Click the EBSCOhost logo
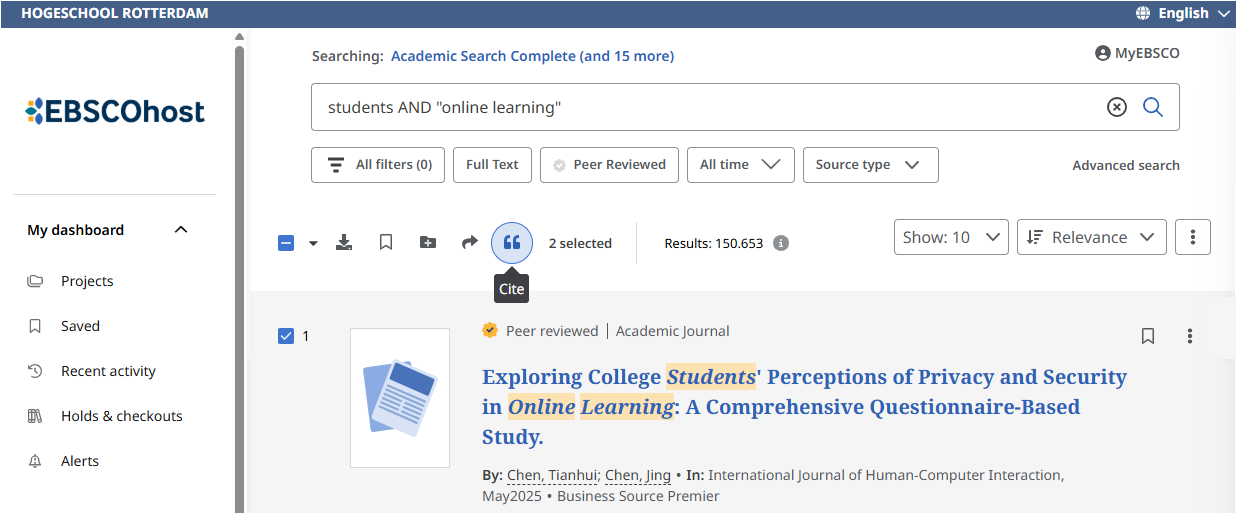This screenshot has width=1237, height=513. click(115, 111)
